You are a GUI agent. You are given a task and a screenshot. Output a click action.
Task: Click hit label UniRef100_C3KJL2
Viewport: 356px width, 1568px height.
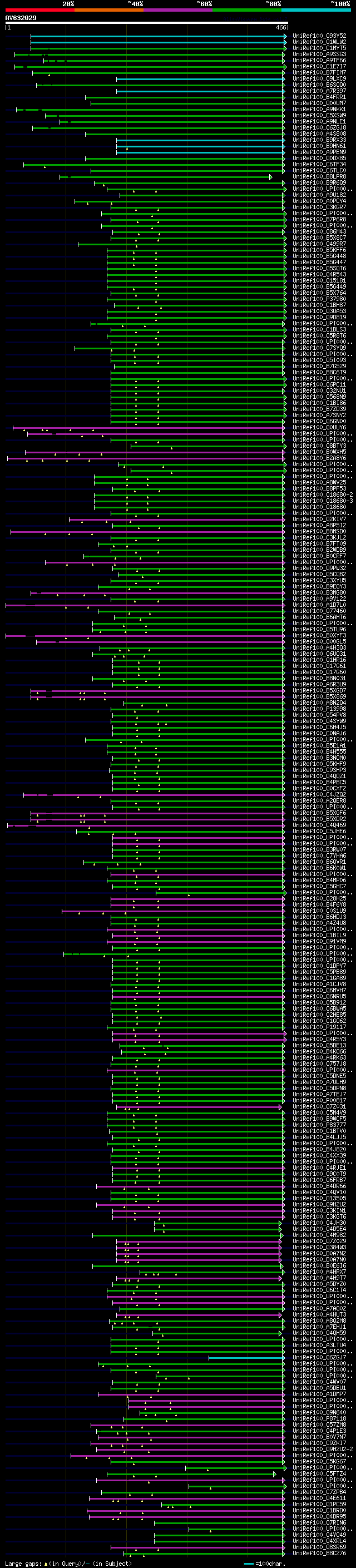click(319, 537)
